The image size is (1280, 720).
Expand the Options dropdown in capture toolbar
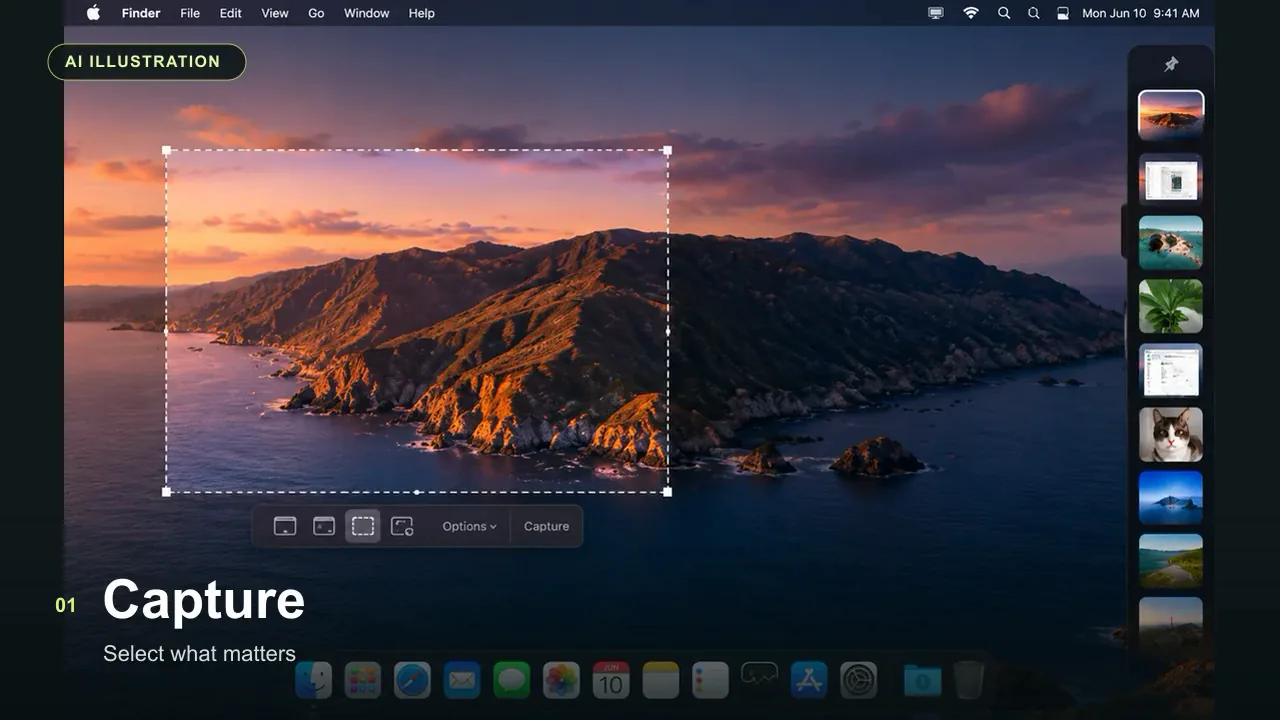[x=469, y=526]
